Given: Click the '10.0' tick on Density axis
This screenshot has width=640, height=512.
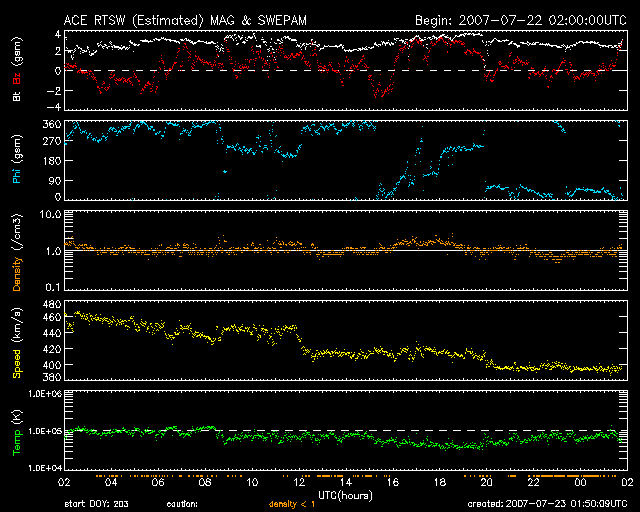Looking at the screenshot, I should (50, 214).
